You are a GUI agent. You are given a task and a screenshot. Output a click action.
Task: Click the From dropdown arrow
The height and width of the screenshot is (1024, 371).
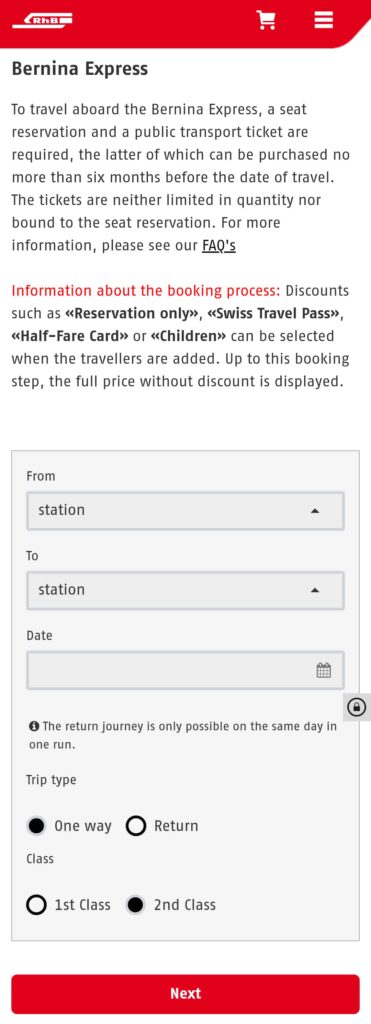[315, 511]
